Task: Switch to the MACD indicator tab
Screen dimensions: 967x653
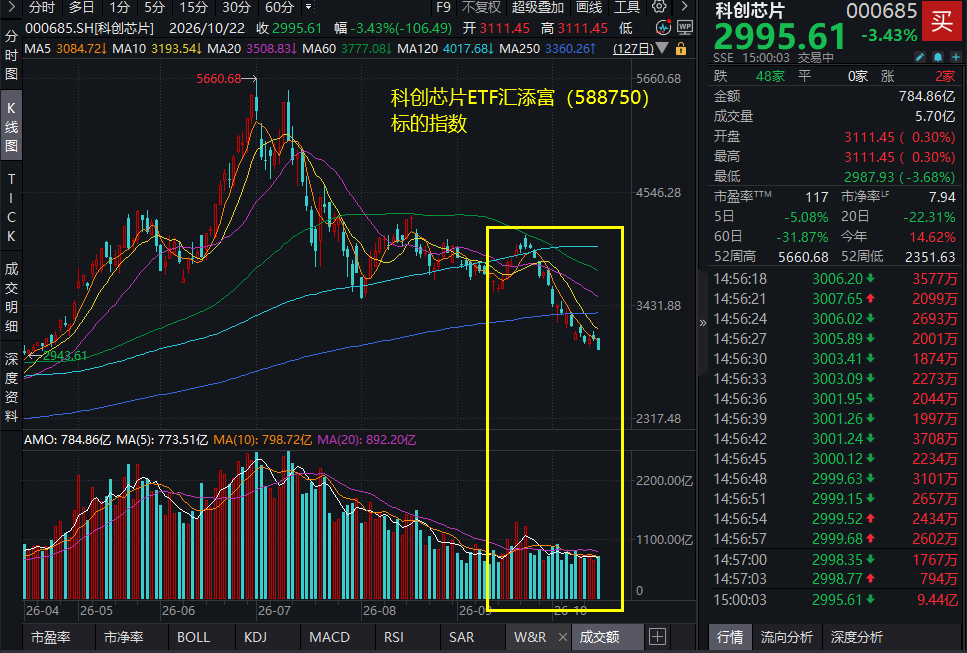Action: pos(329,637)
